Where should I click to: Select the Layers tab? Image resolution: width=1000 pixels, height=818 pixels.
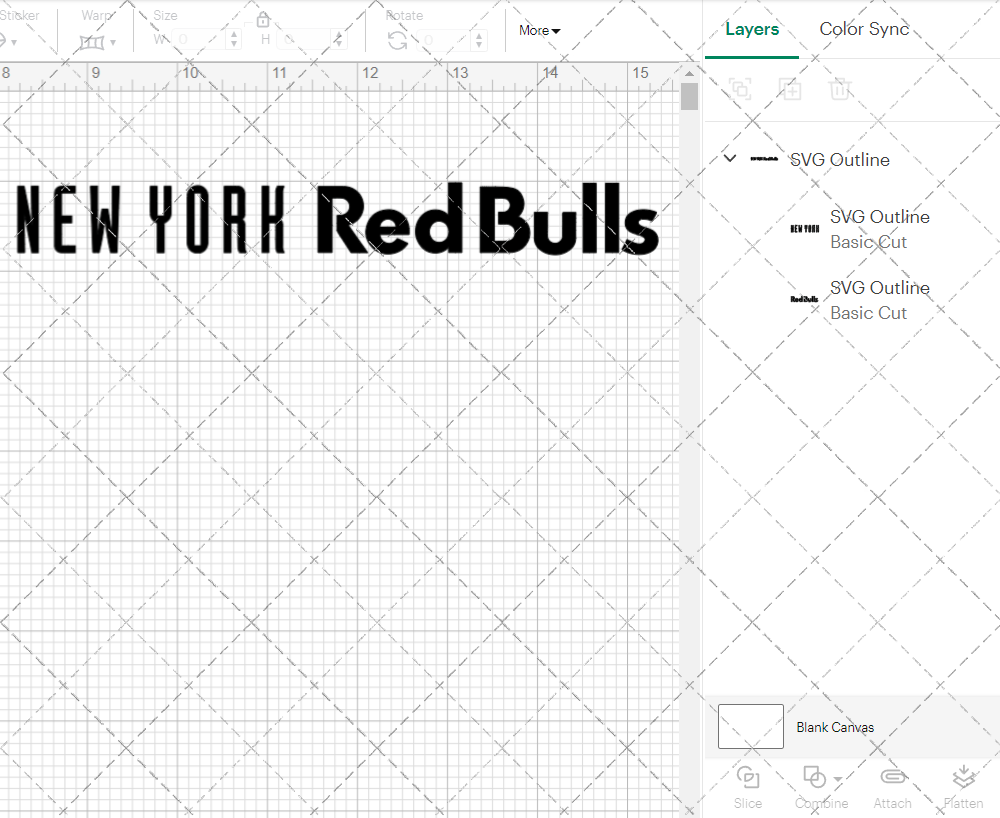click(752, 29)
